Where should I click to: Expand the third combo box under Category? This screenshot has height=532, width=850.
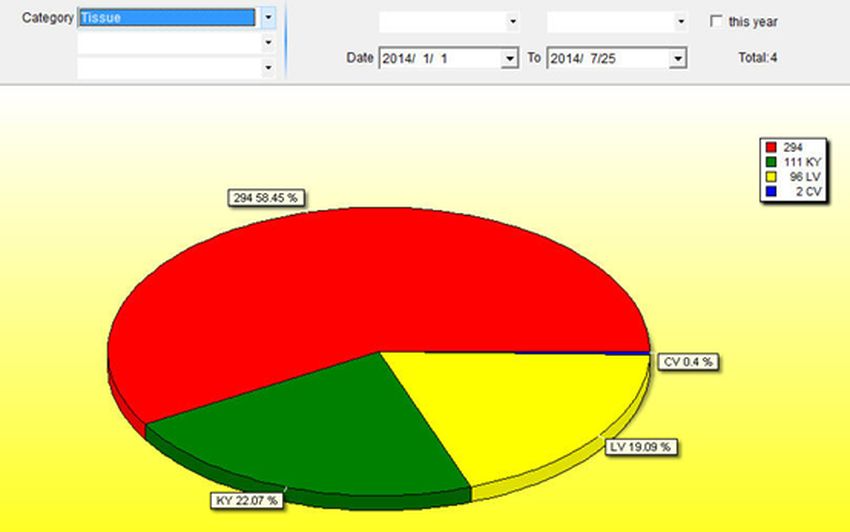point(268,68)
